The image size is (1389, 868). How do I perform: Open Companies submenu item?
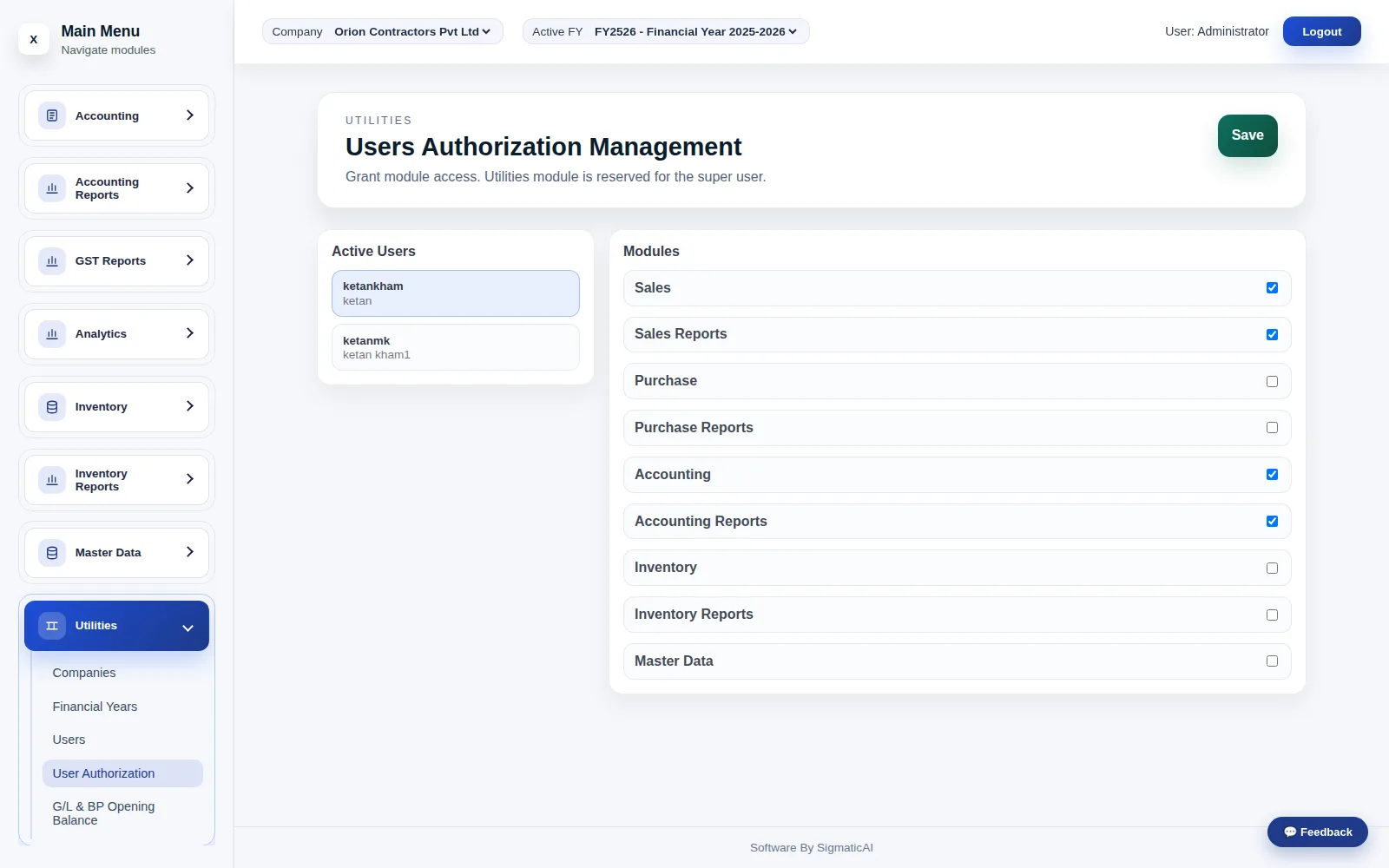122,673
